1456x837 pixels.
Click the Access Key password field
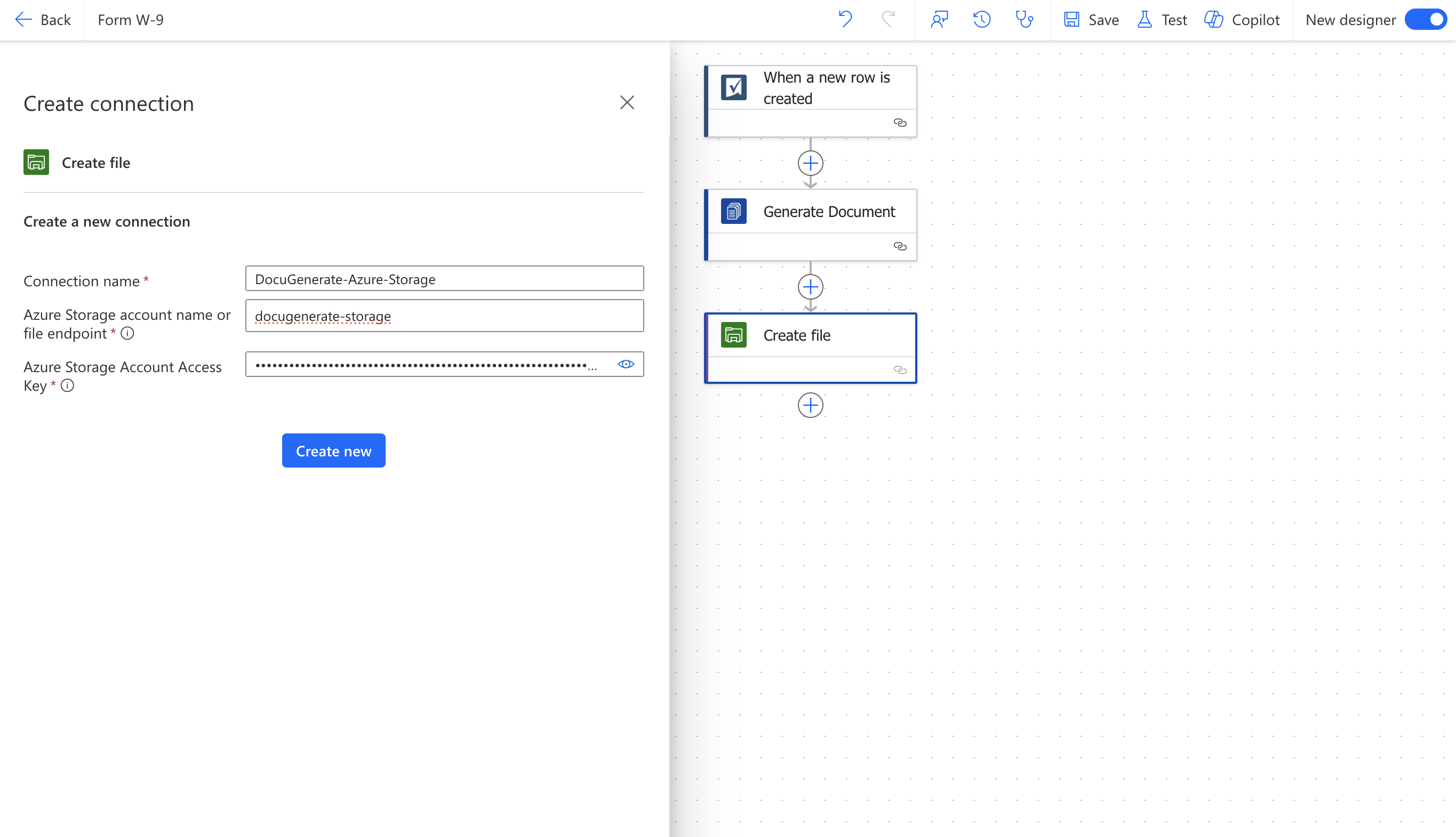(444, 364)
